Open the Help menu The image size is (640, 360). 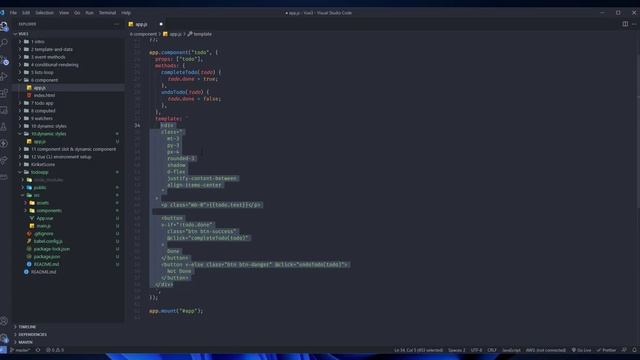pos(126,13)
